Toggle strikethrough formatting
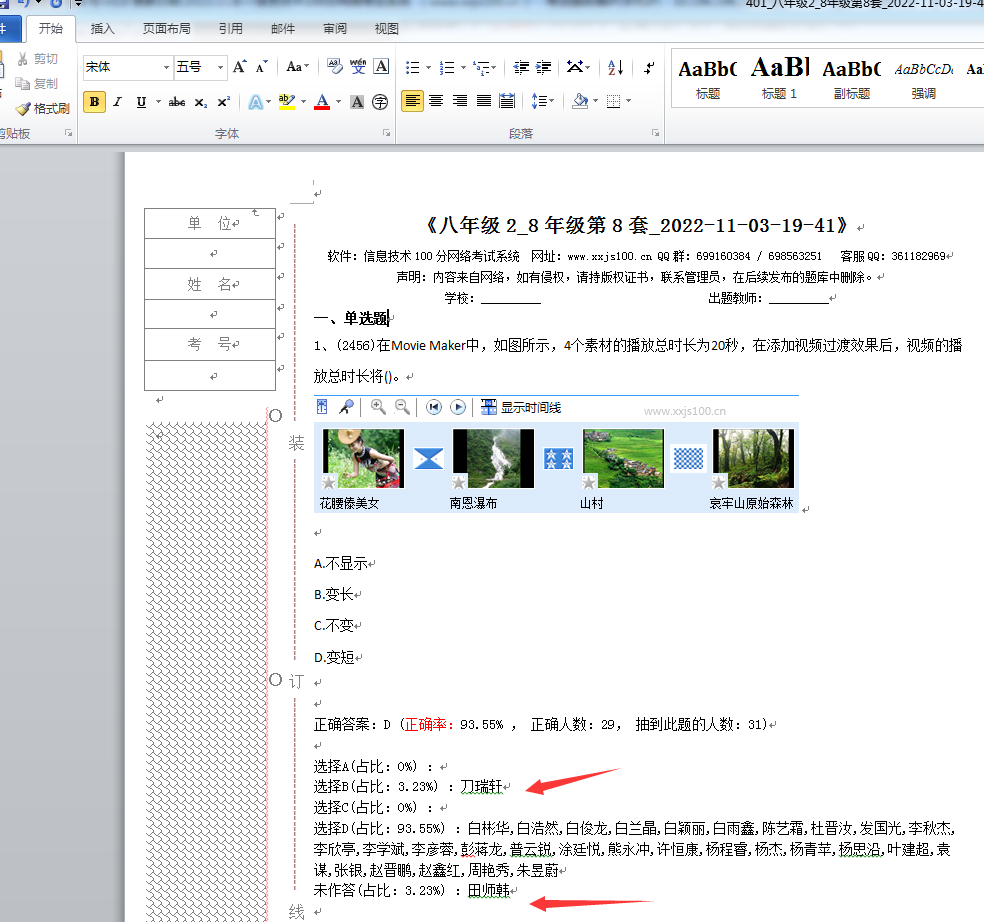The width and height of the screenshot is (984, 922). pos(177,102)
